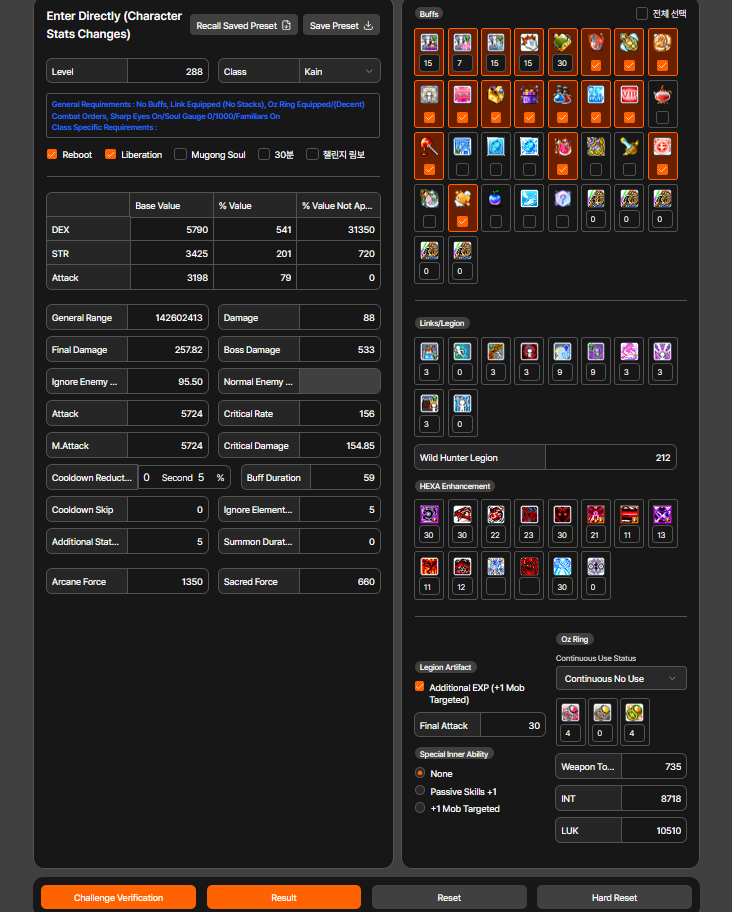Image resolution: width=732 pixels, height=912 pixels.
Task: Edit the Level field showing 288
Action: pos(167,71)
